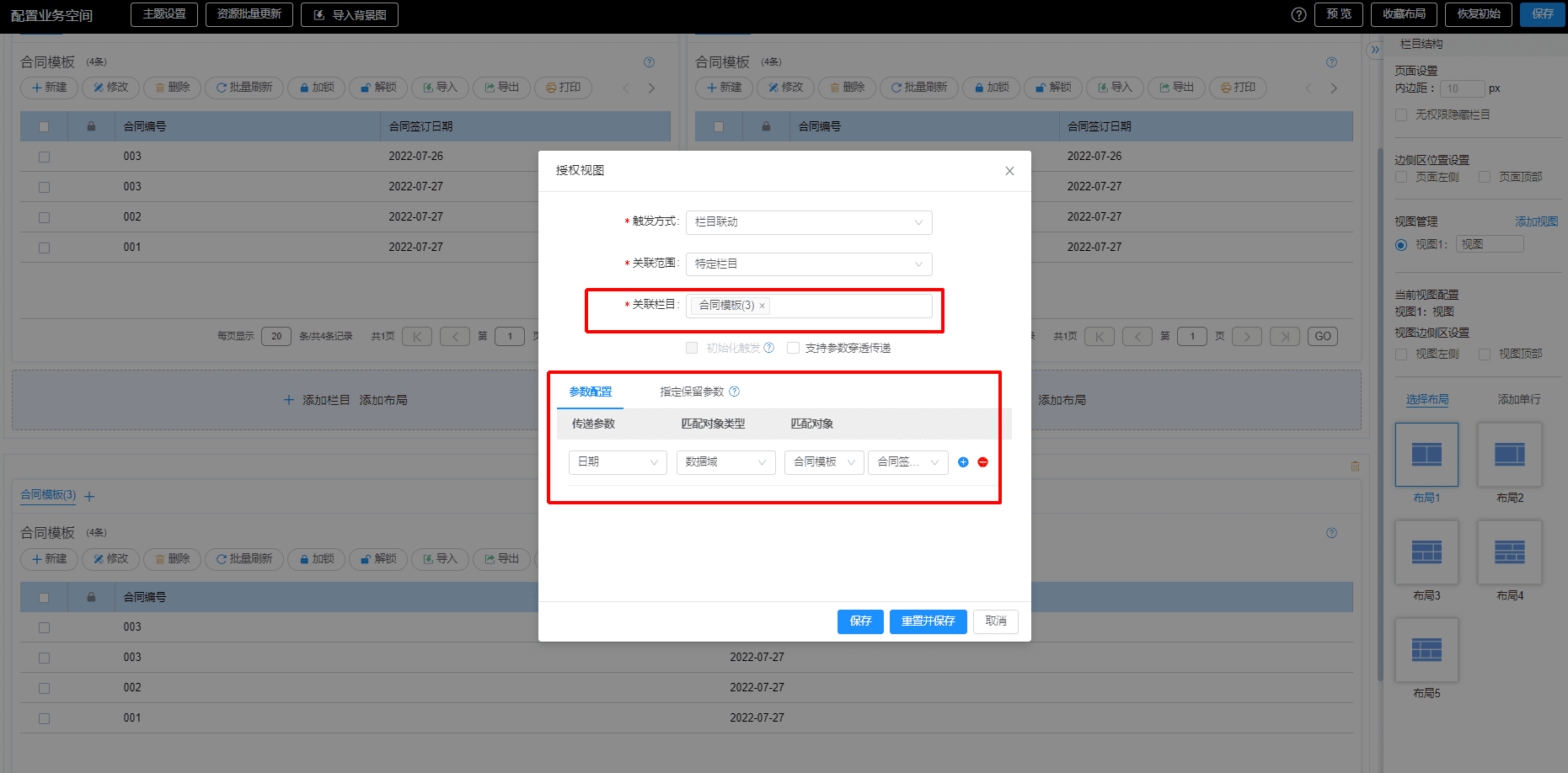
Task: Go to last page in top-right pager
Action: click(x=1285, y=337)
